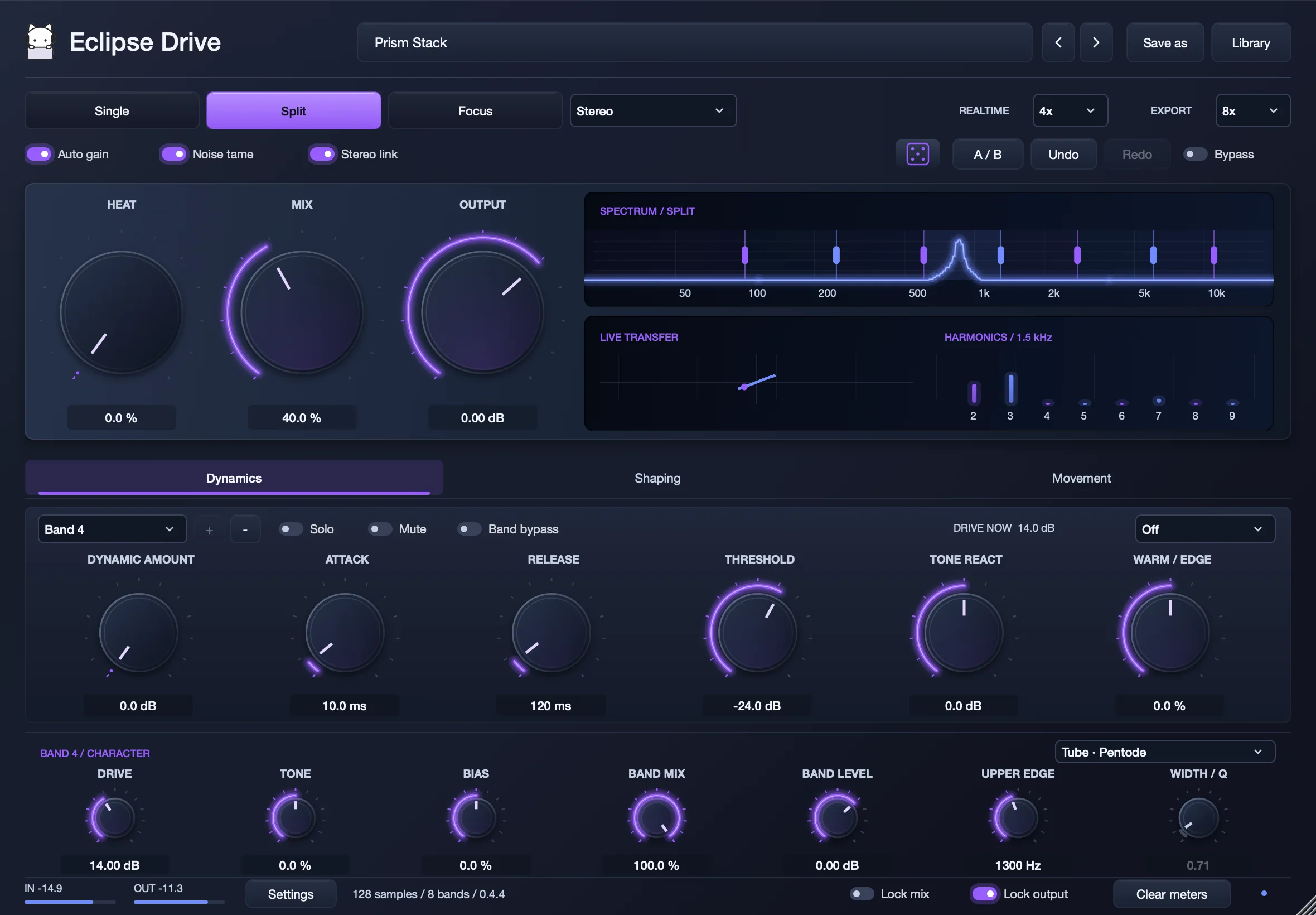
Task: Remove a band with minus button
Action: pyautogui.click(x=245, y=529)
